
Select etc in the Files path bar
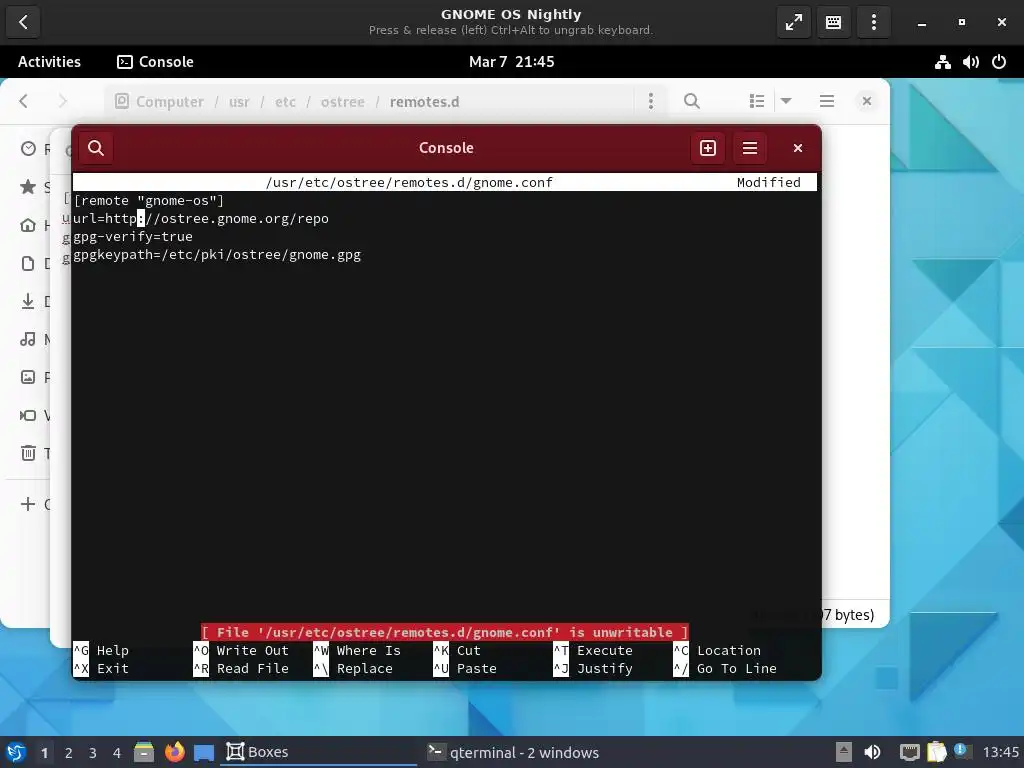coord(285,102)
